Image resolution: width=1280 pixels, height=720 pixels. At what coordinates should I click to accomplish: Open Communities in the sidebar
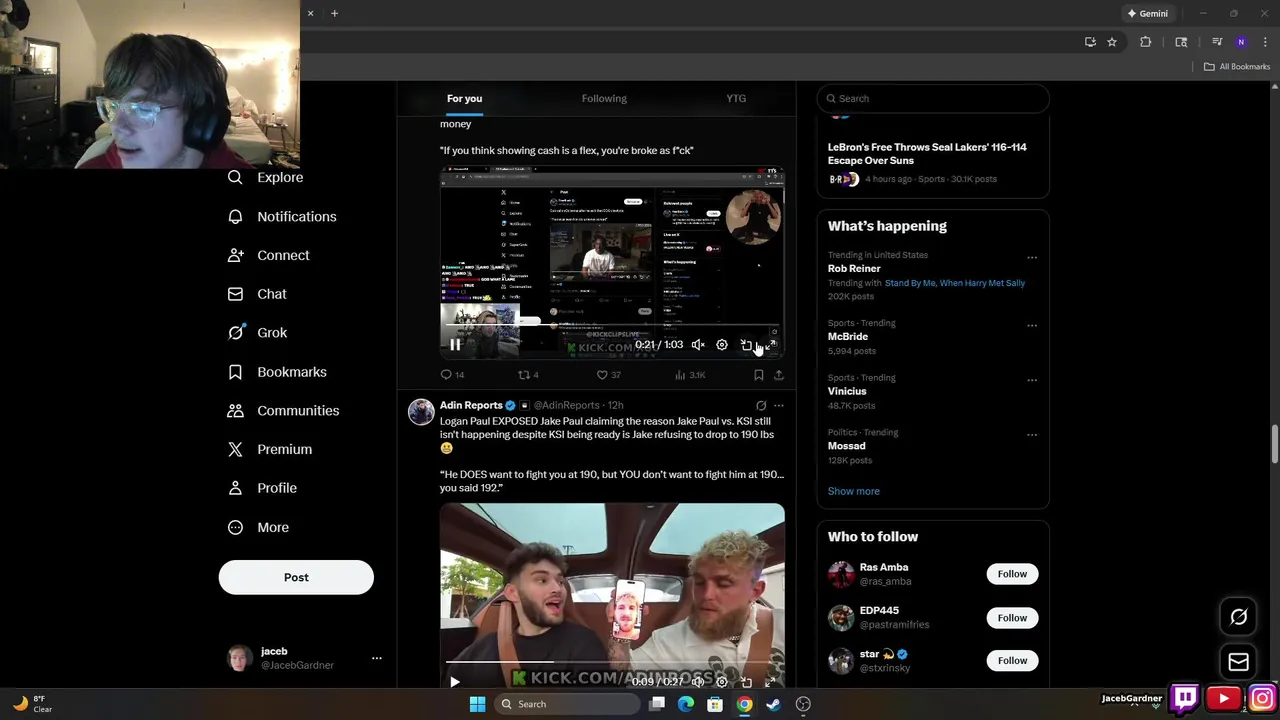[283, 410]
